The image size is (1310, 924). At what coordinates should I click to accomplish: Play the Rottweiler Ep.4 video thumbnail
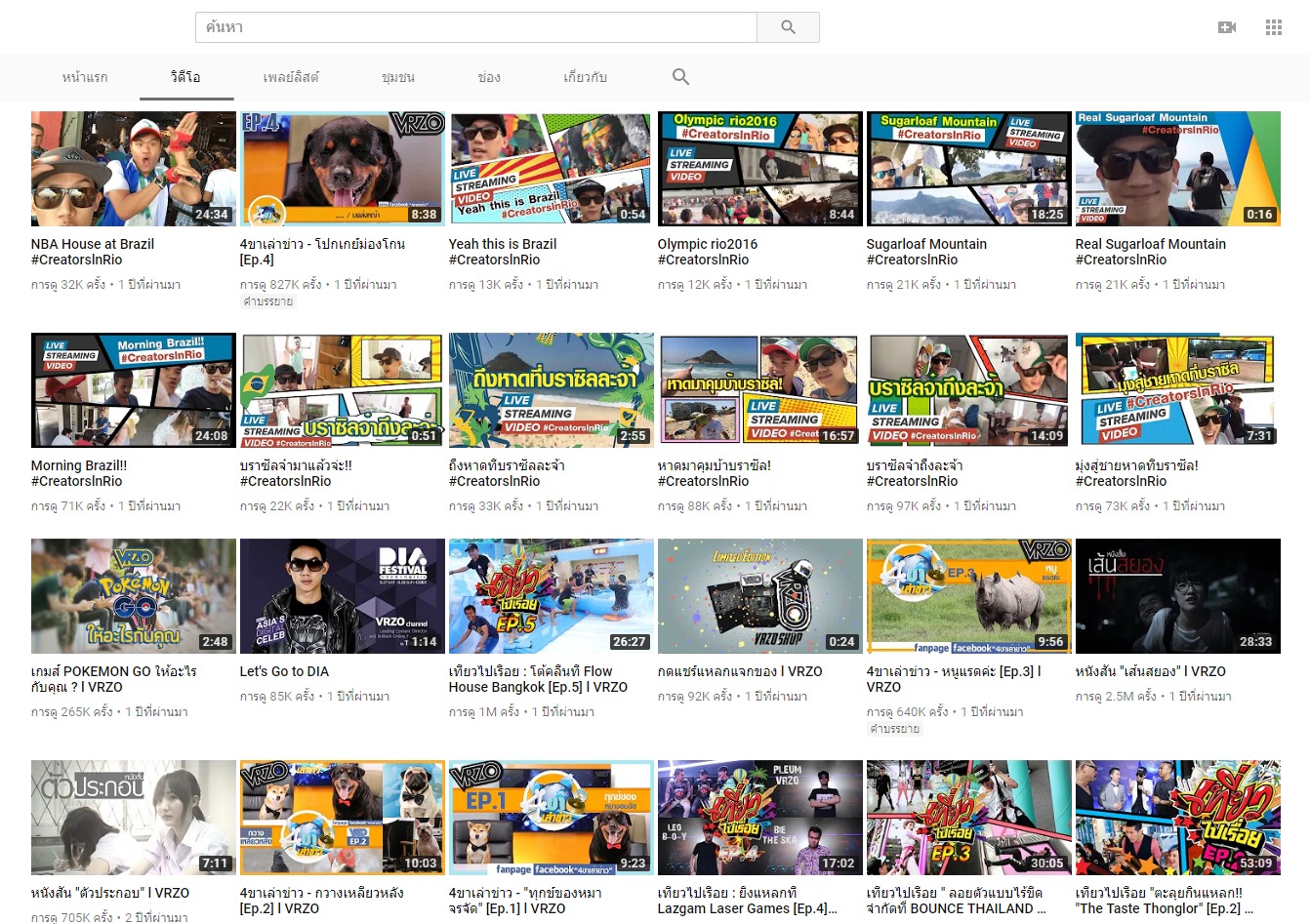pos(343,169)
